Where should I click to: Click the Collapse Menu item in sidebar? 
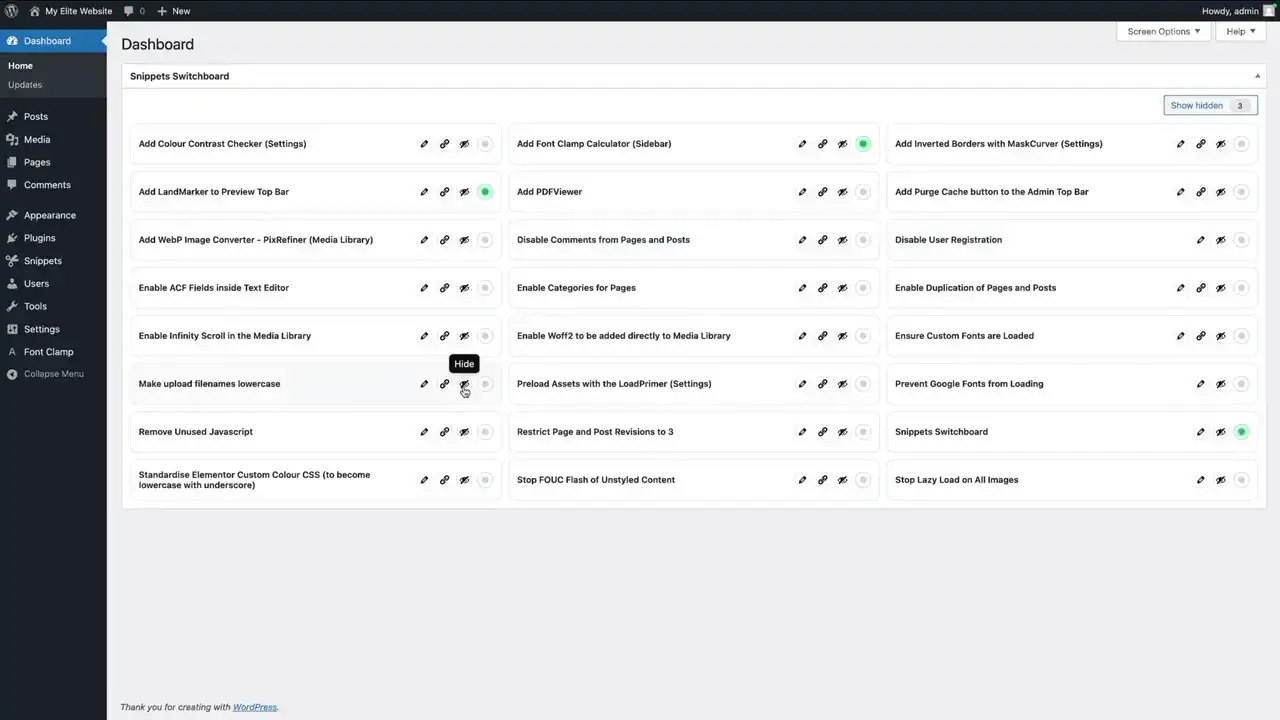(x=53, y=374)
